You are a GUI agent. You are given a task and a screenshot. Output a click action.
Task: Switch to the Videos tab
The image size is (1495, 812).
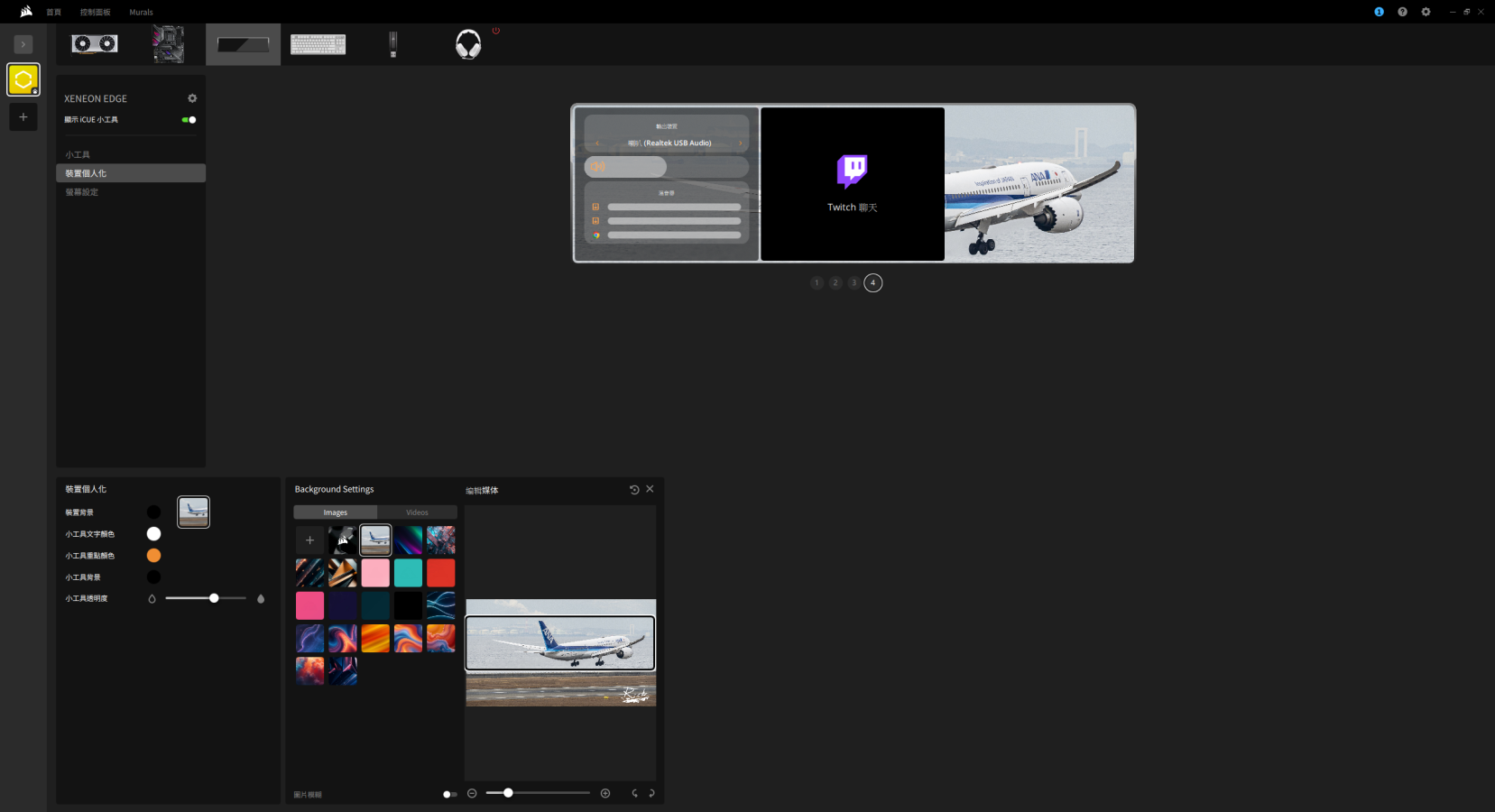click(417, 512)
